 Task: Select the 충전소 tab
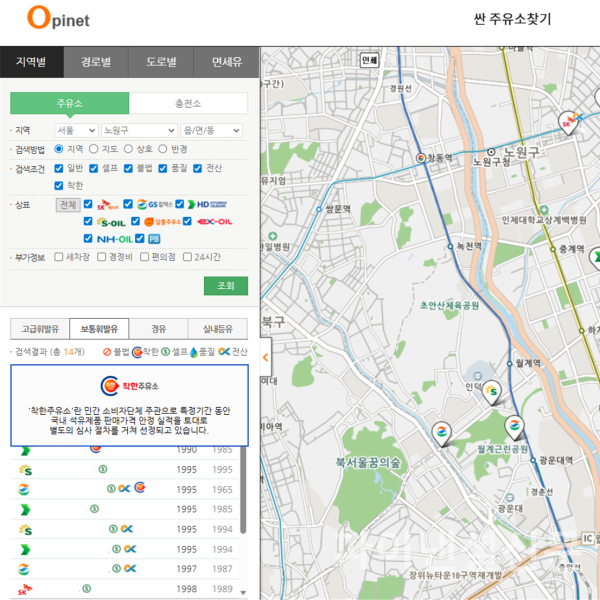click(x=188, y=103)
